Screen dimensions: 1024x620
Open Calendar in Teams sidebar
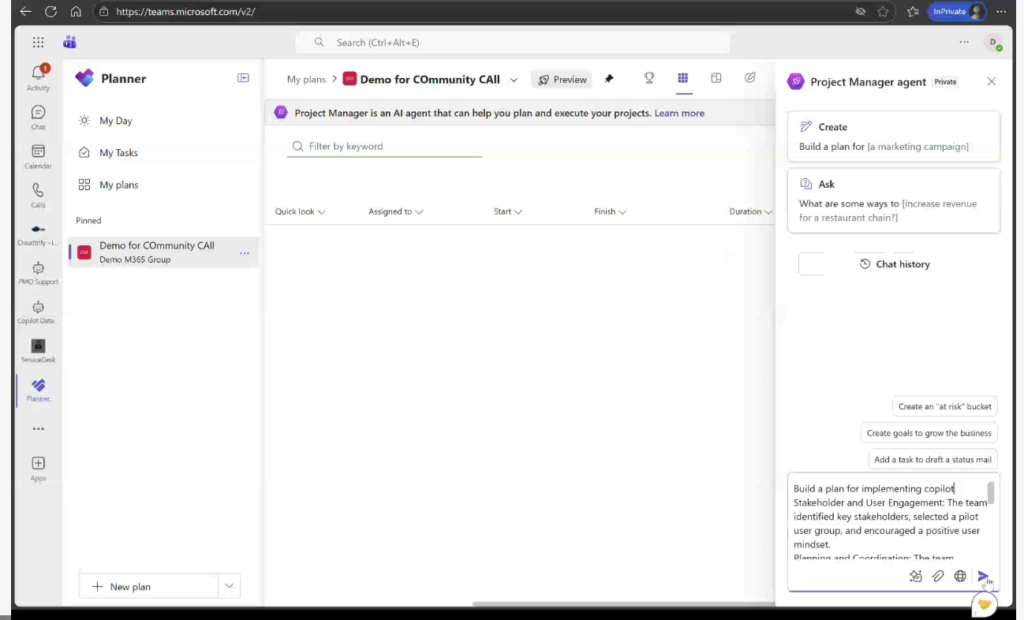tap(38, 155)
